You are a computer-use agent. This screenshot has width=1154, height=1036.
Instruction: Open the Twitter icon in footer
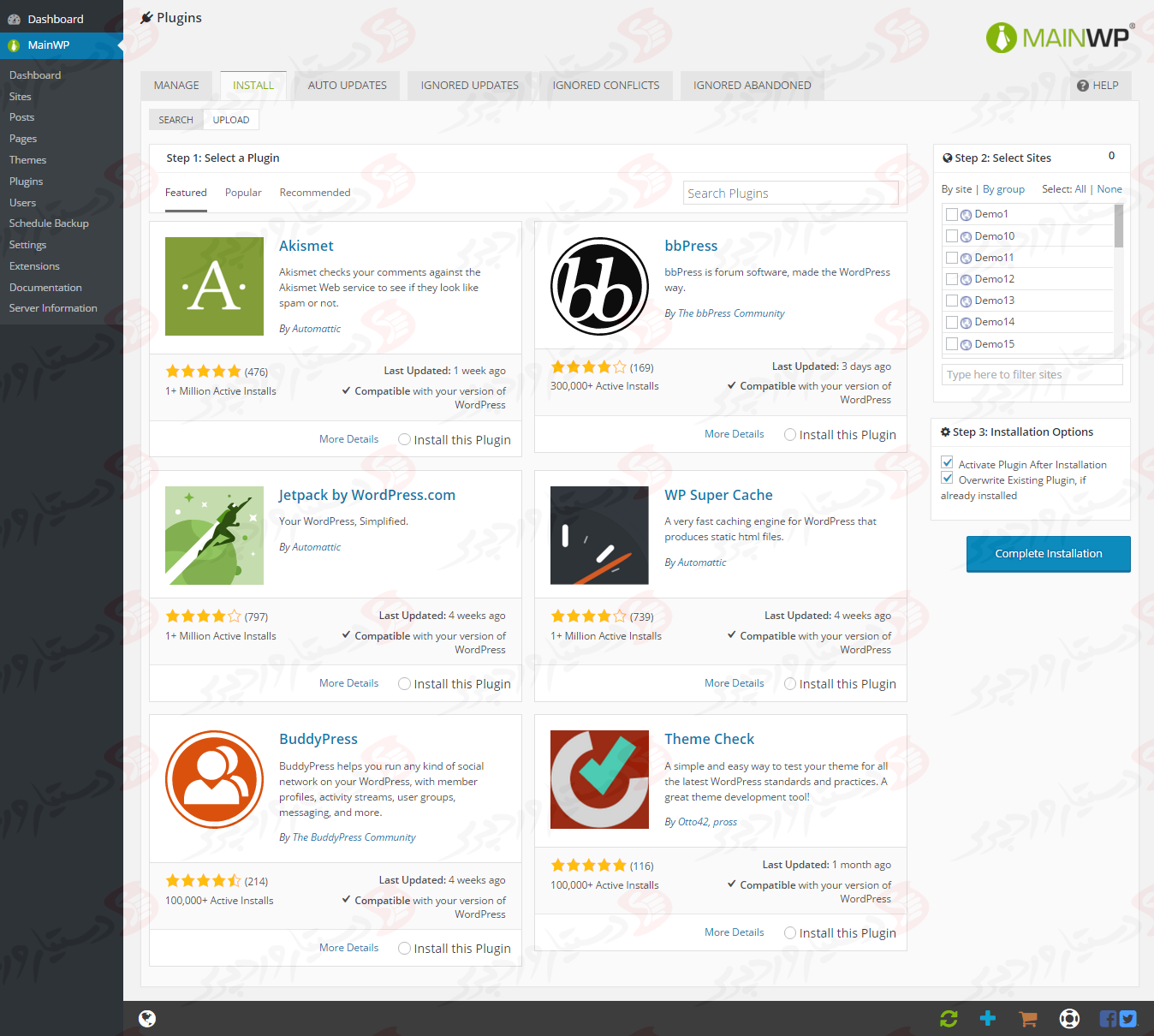point(1128,1018)
